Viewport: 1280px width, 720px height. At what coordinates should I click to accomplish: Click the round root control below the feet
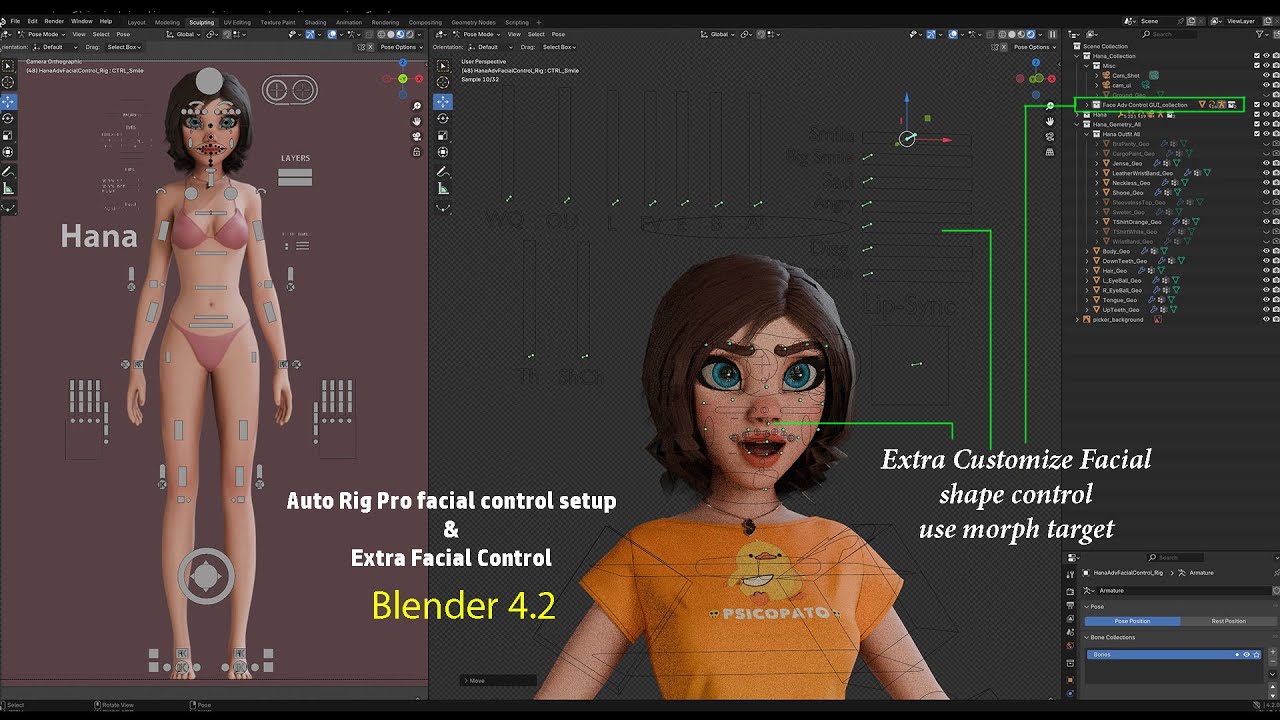[x=206, y=575]
